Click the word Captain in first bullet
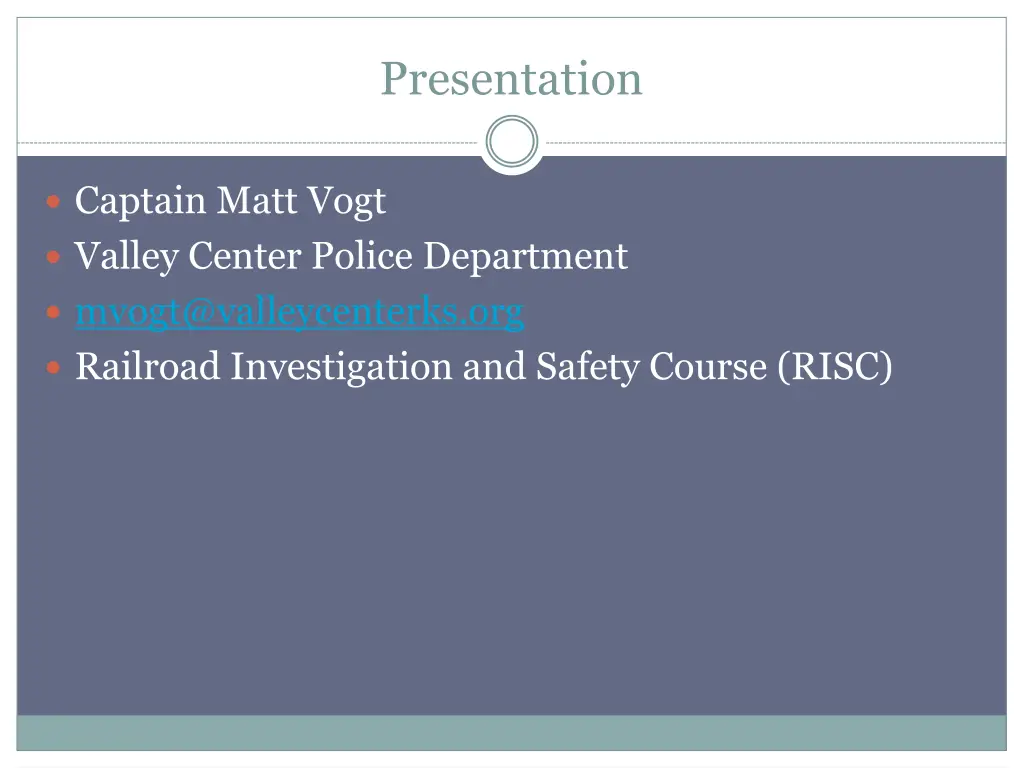1024x768 pixels. click(x=140, y=200)
